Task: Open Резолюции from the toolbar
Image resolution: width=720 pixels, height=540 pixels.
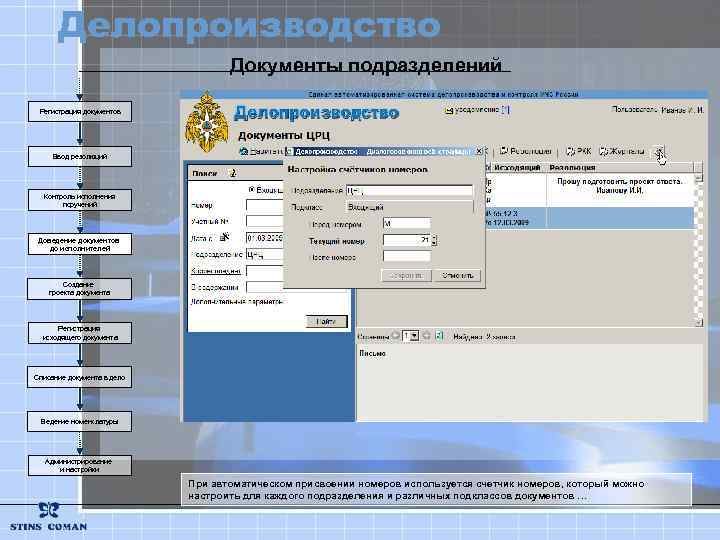Action: [525, 151]
